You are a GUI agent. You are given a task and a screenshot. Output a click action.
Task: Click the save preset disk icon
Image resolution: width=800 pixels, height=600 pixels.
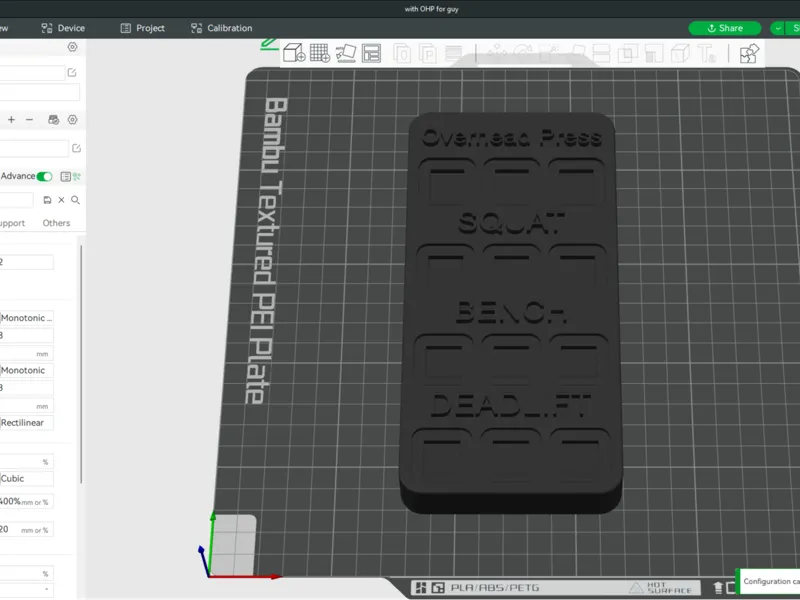click(47, 200)
